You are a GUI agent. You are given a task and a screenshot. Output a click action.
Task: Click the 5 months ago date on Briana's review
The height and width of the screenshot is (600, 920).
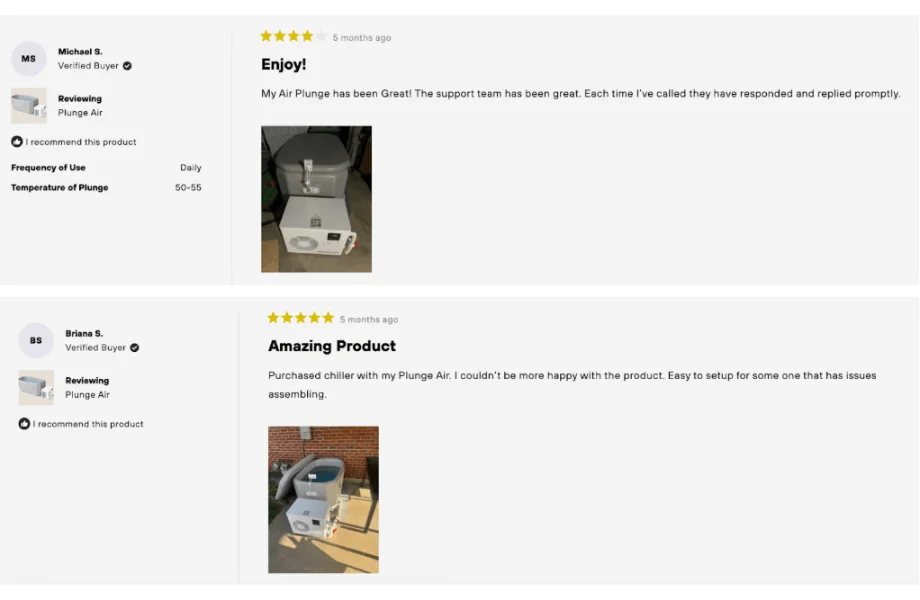click(x=369, y=318)
